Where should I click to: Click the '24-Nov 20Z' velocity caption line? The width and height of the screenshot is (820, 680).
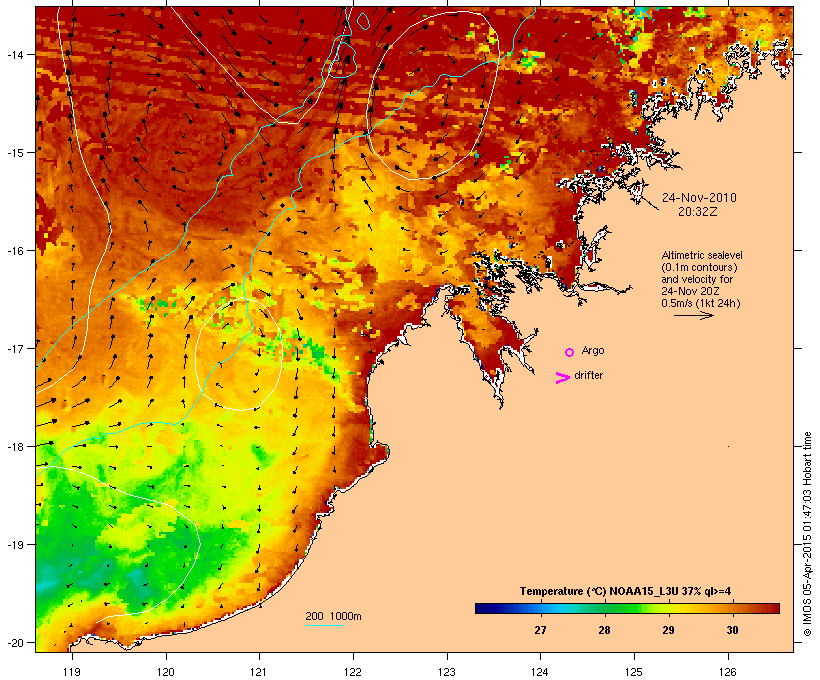tap(690, 291)
